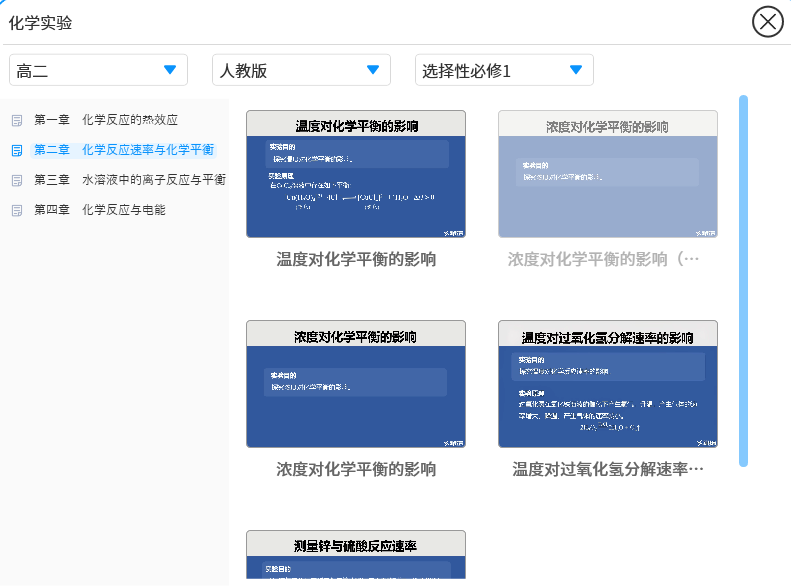Open the 温度对化学平衡的影响 experiment thumbnail
Viewport: 791px width, 588px height.
click(x=356, y=174)
